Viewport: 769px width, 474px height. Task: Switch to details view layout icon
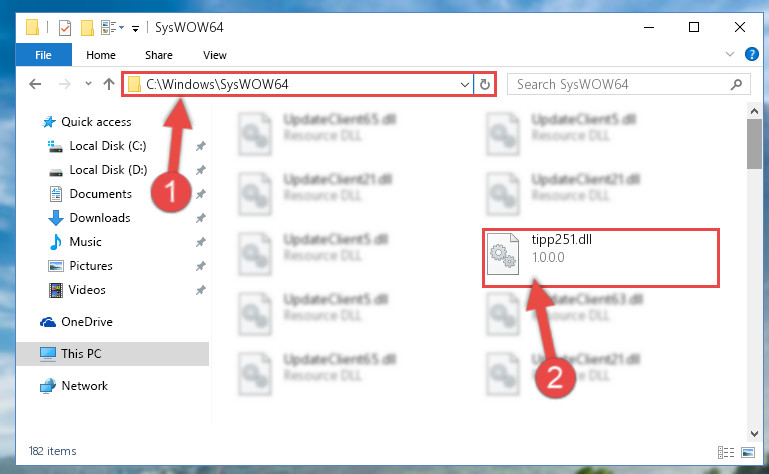point(726,452)
